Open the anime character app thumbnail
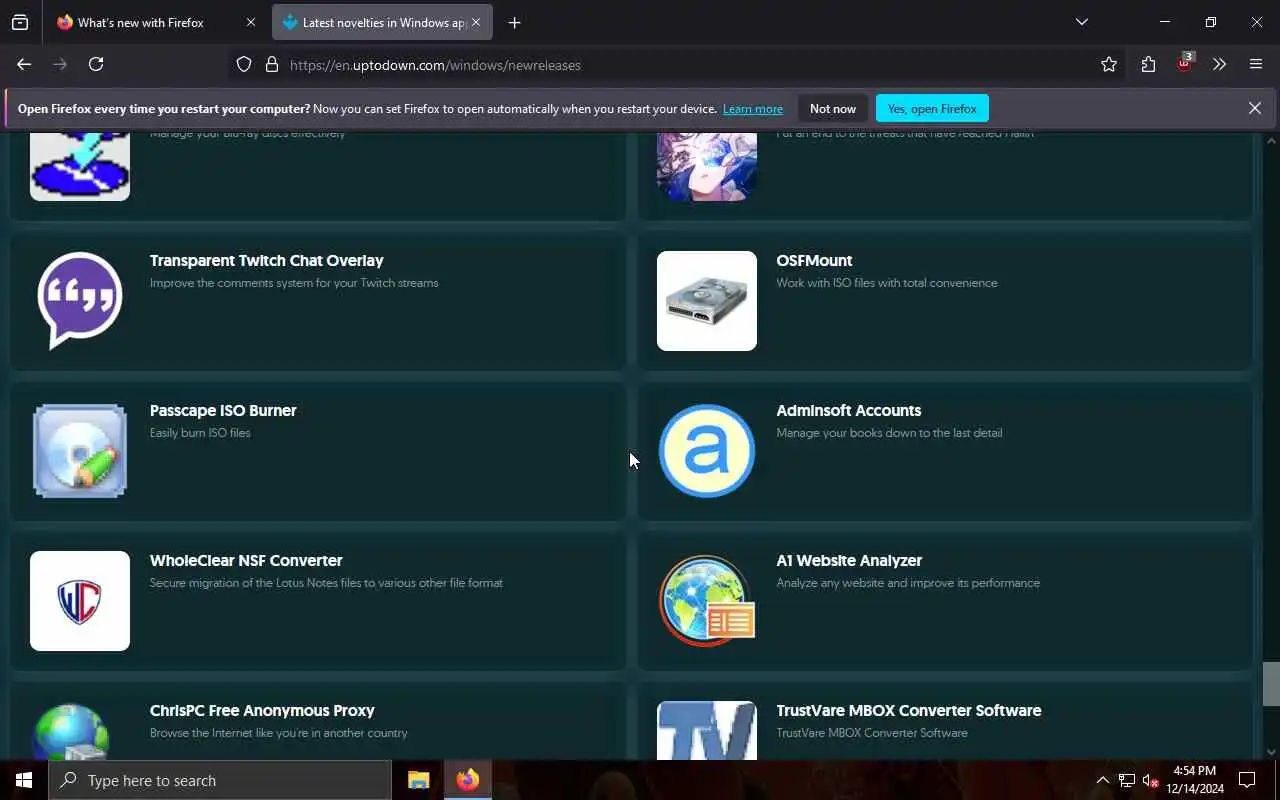The height and width of the screenshot is (800, 1280). (x=707, y=165)
